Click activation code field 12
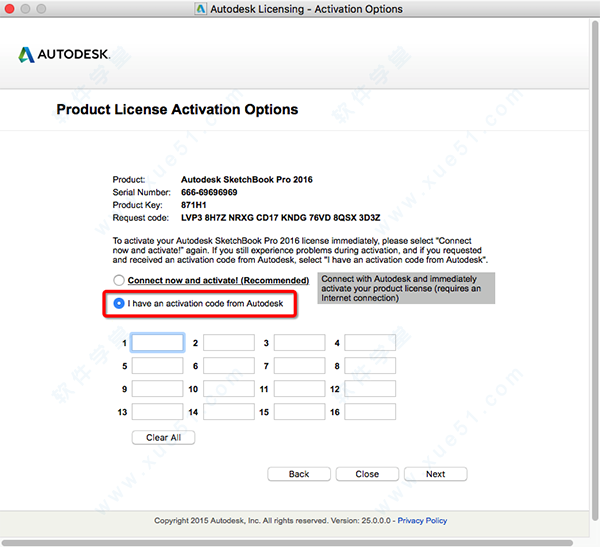 (x=370, y=389)
